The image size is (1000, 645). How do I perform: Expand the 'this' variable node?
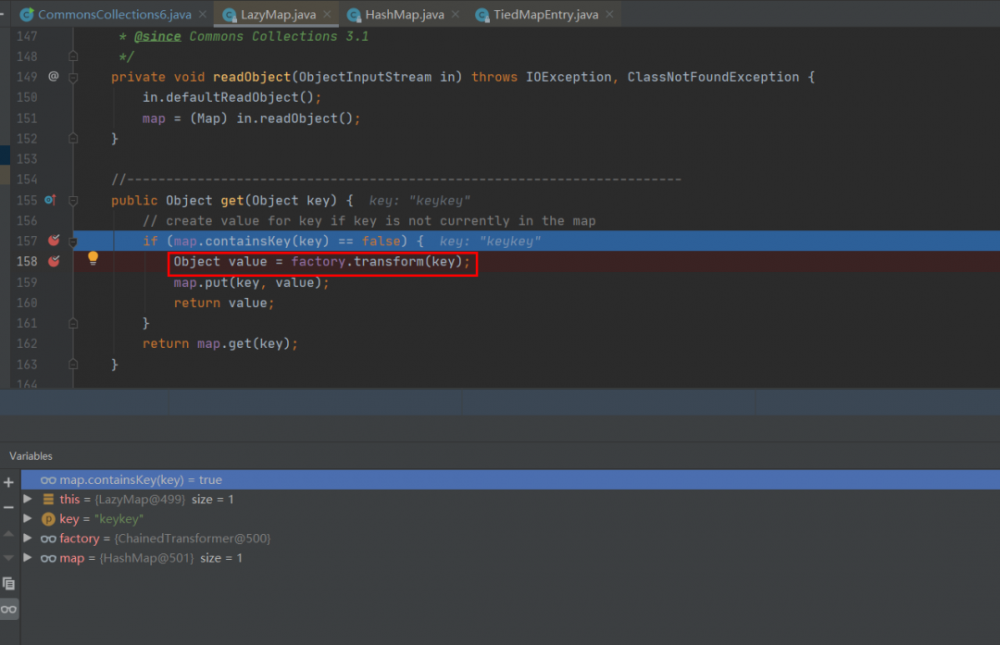[x=28, y=499]
